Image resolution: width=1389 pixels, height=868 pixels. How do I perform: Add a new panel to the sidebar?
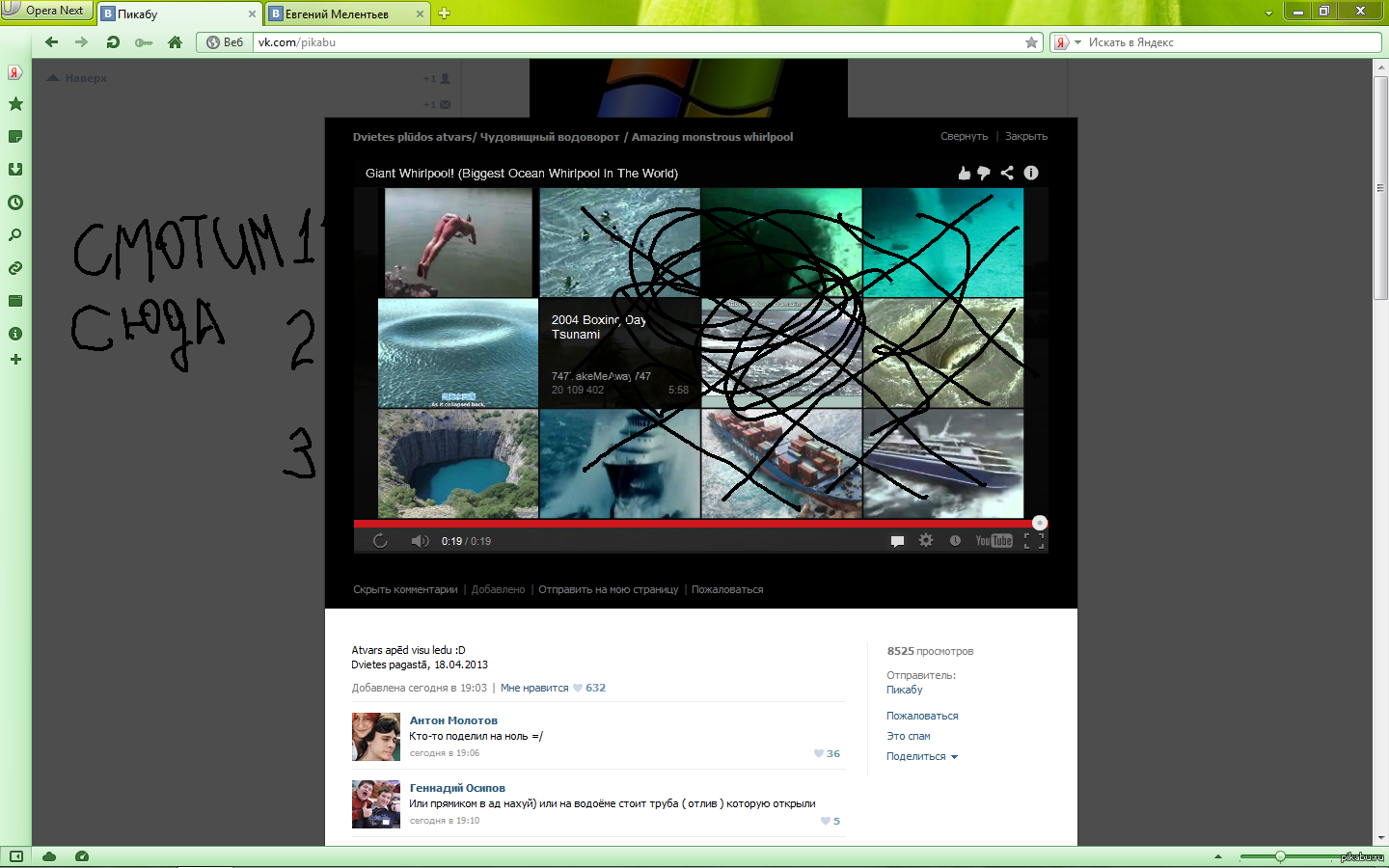(x=15, y=360)
